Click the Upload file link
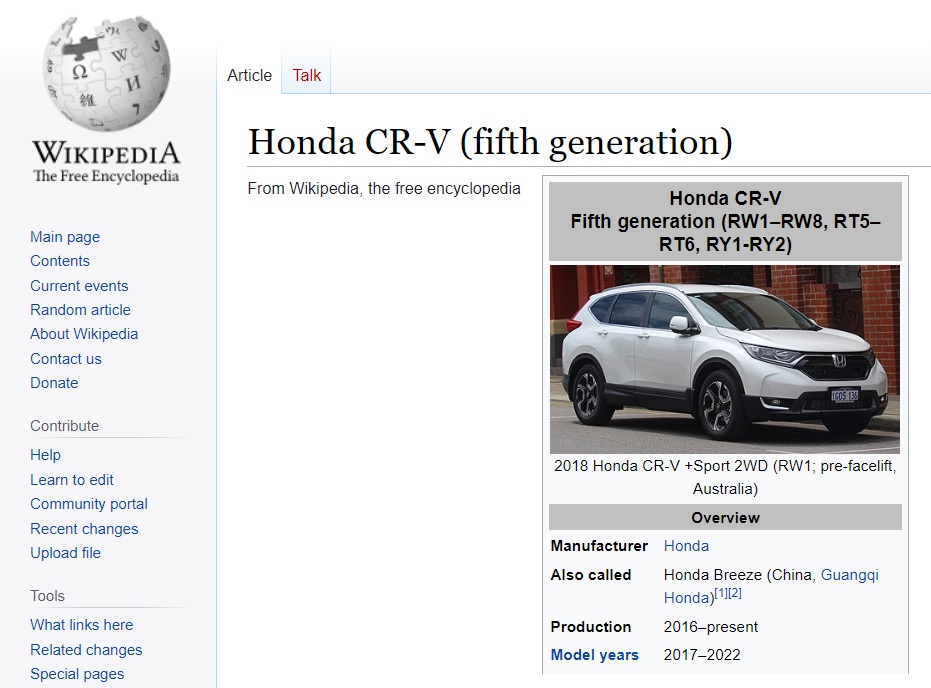 click(x=65, y=553)
